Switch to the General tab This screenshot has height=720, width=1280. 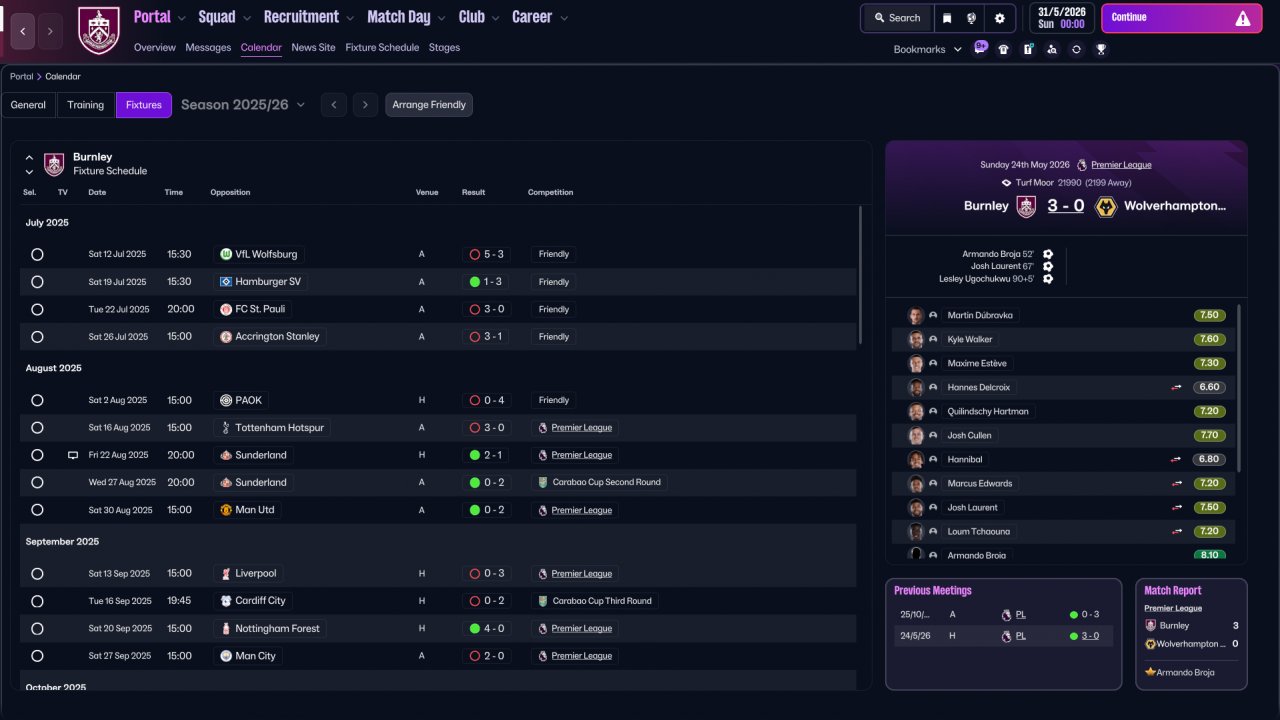pyautogui.click(x=28, y=105)
